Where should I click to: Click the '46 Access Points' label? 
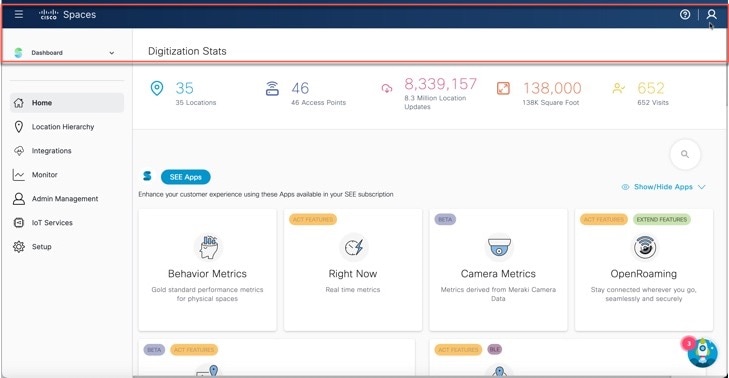point(318,103)
